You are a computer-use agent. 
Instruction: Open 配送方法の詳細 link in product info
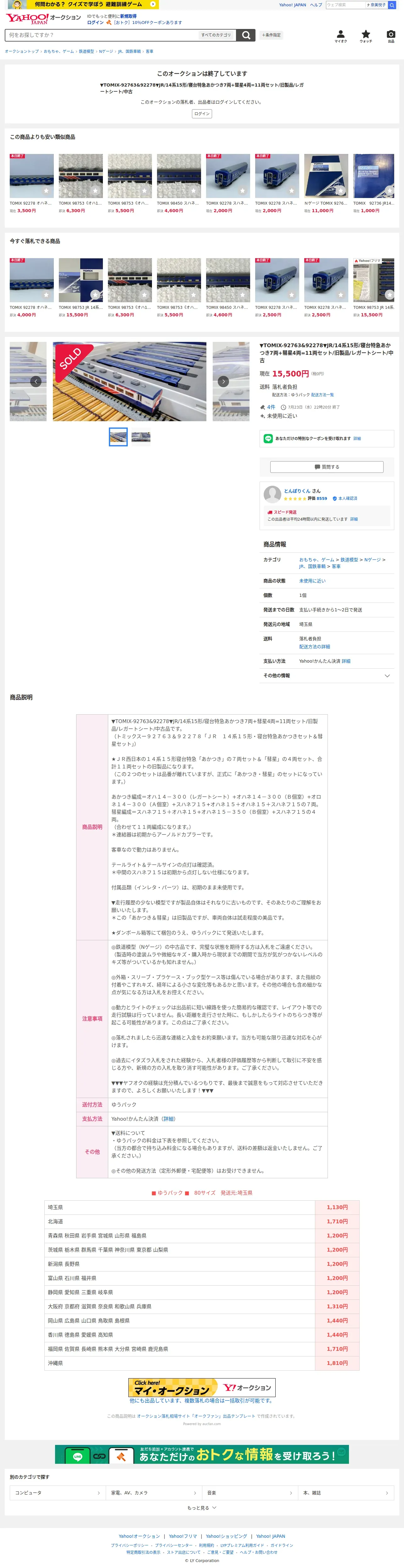pos(315,647)
